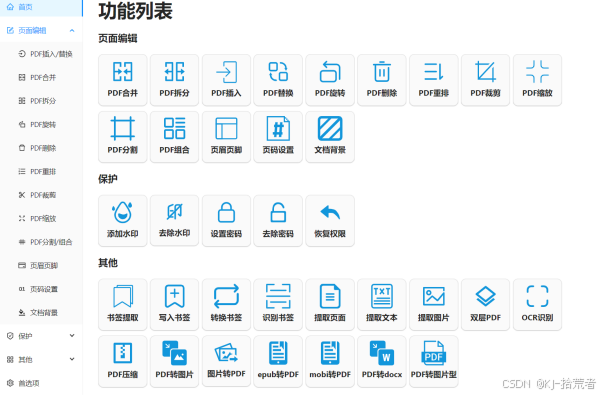Open the 页码设置 card

(278, 137)
